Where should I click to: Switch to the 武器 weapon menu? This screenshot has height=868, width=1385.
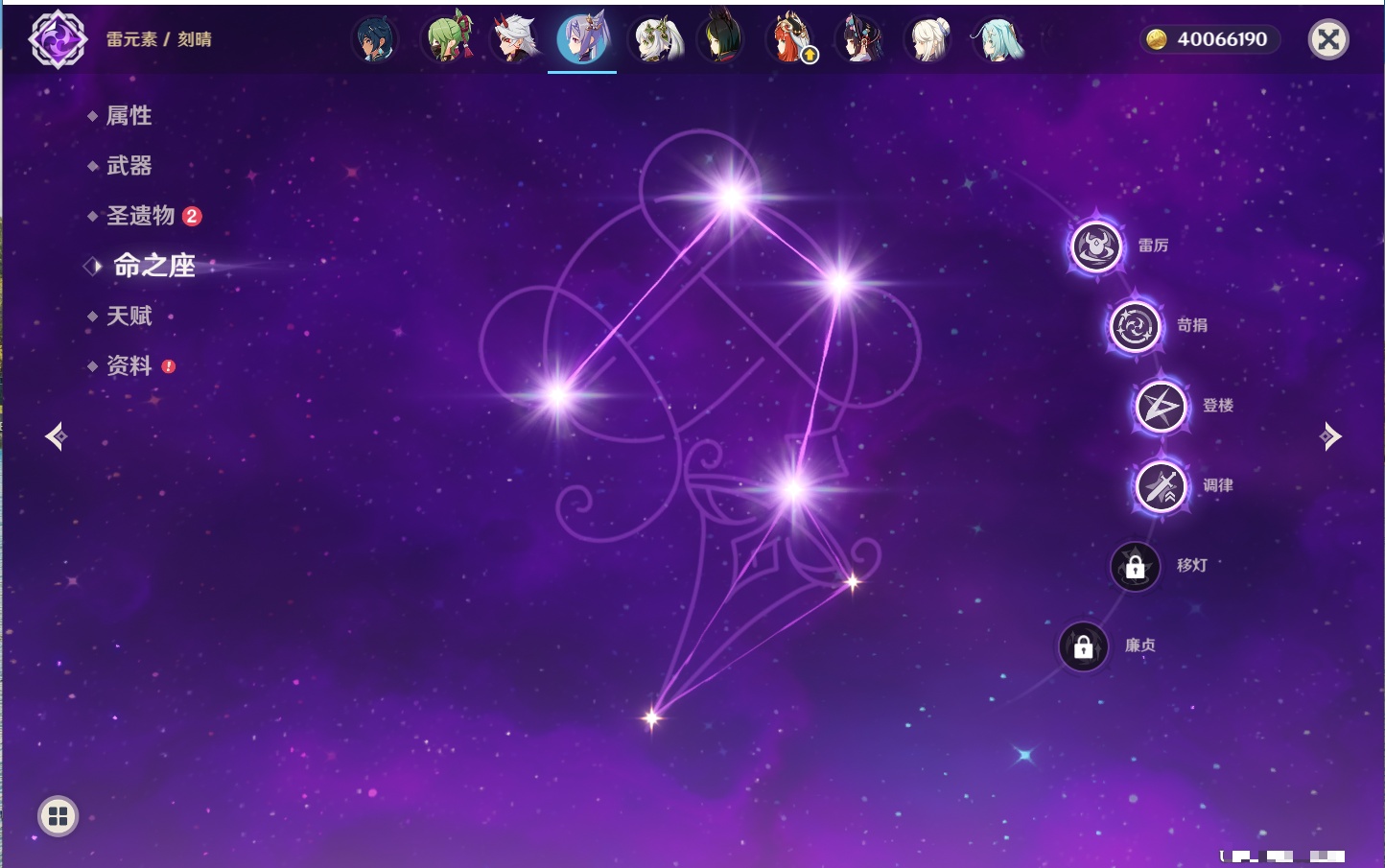click(x=129, y=166)
